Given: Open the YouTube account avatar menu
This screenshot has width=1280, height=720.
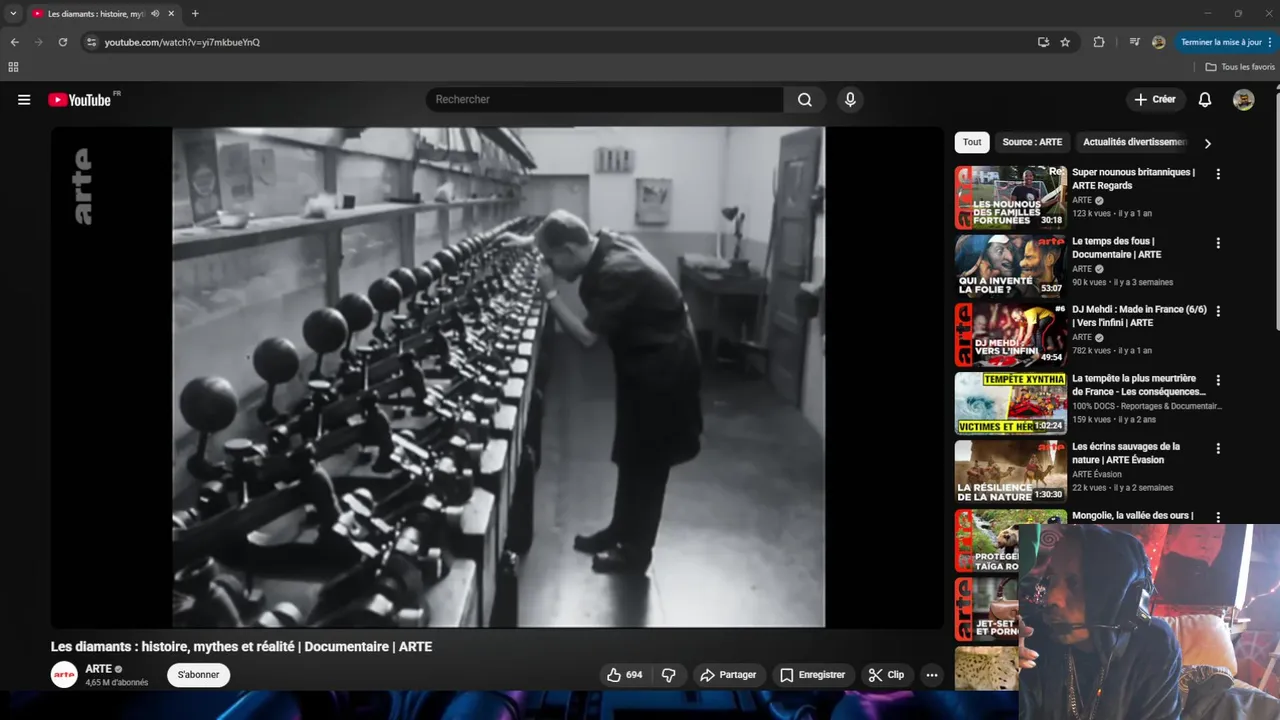Looking at the screenshot, I should 1244,100.
